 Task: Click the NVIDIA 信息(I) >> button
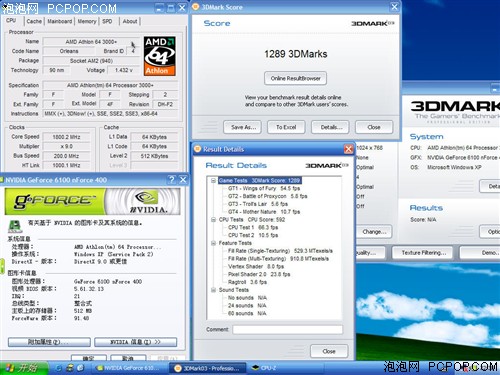pyautogui.click(x=135, y=342)
